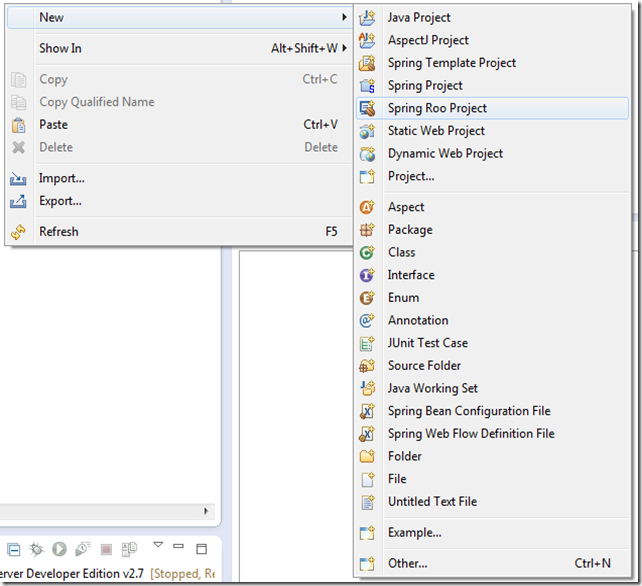Click the AspectJ Project icon
The height and width of the screenshot is (586, 642).
[367, 40]
